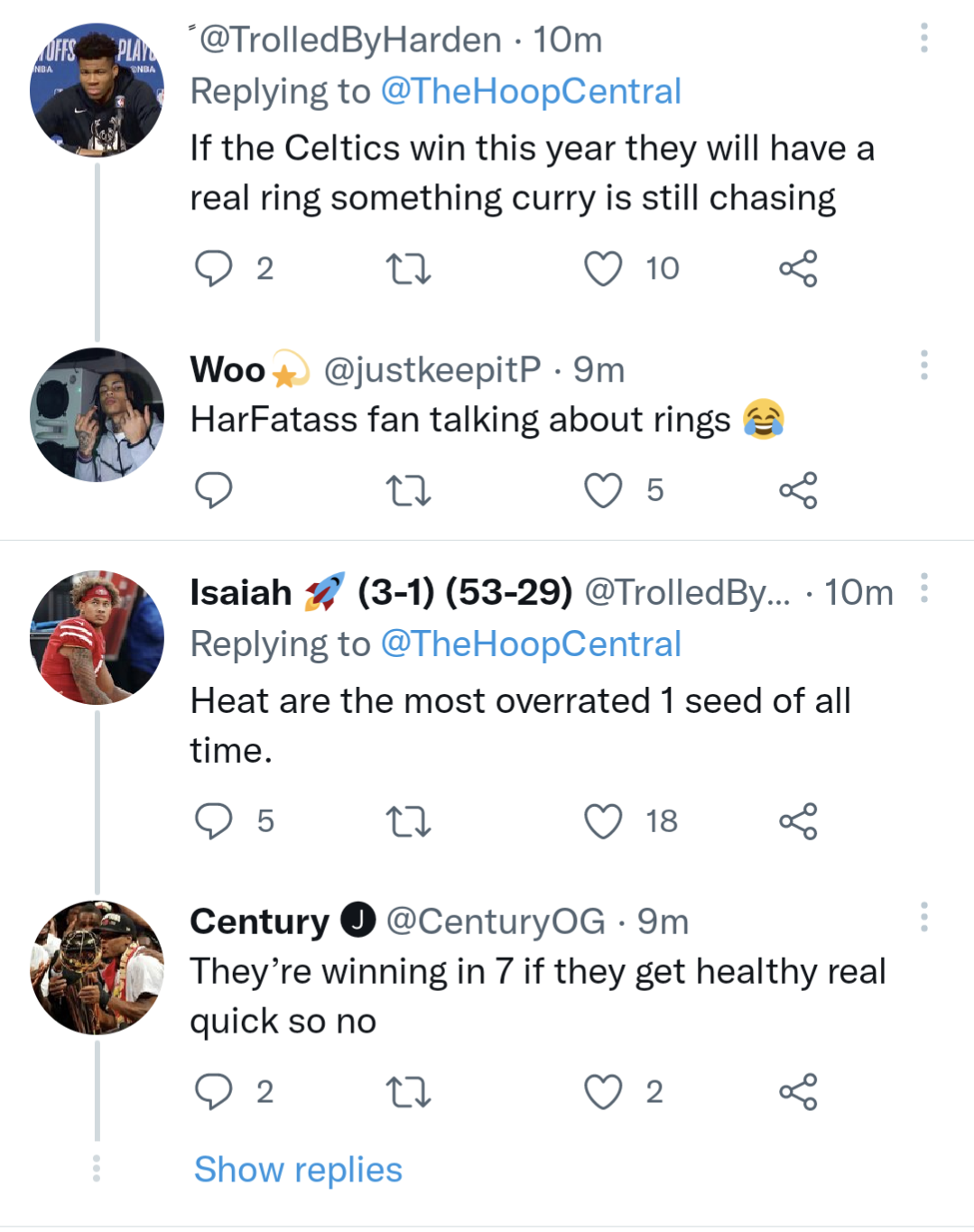This screenshot has height=1232, width=974.
Task: View Century's profile avatar
Action: (x=97, y=967)
